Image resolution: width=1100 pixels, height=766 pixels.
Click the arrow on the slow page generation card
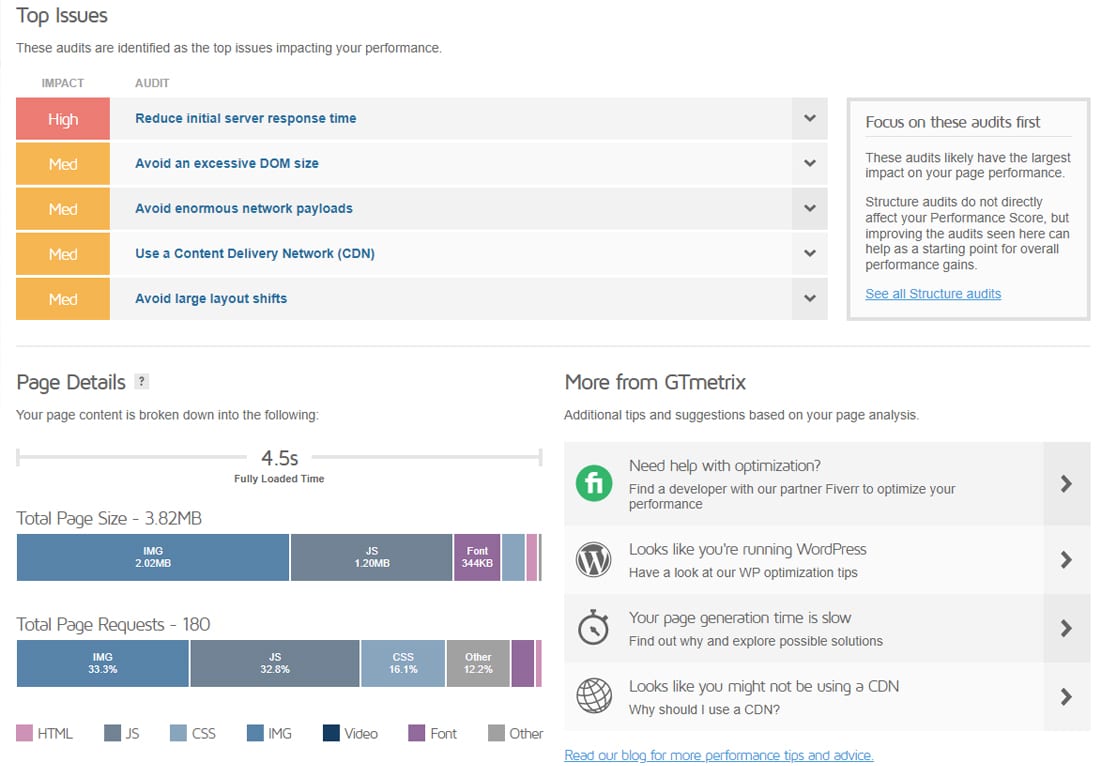point(1066,628)
